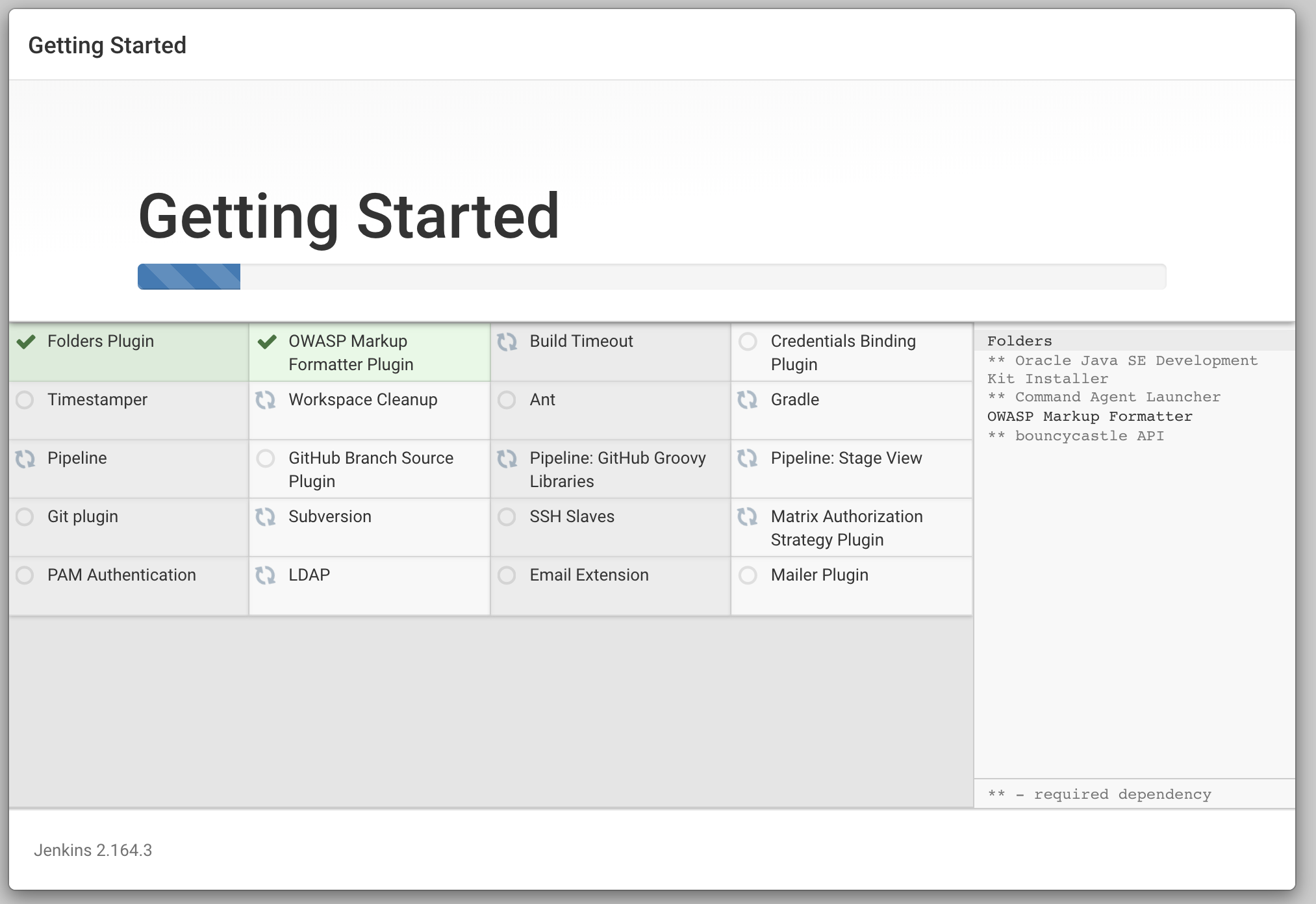Click the empty circle next to Git plugin
Image resolution: width=1316 pixels, height=904 pixels.
click(25, 517)
